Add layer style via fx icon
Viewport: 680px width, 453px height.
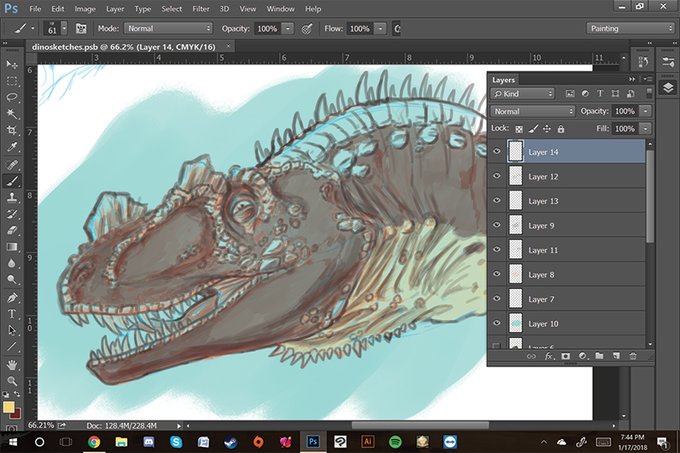[549, 355]
